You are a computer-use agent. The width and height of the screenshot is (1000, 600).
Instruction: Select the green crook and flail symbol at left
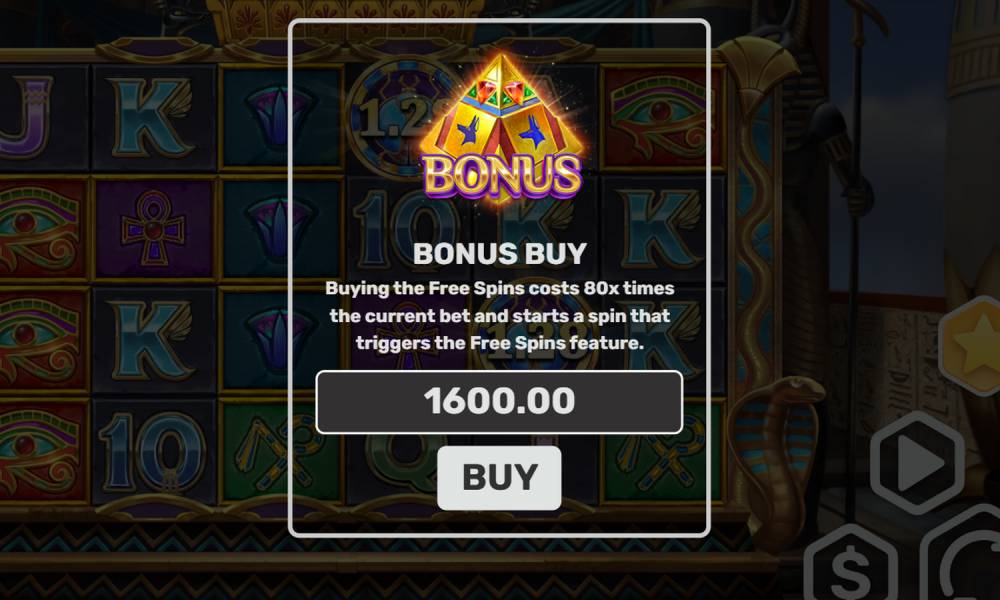click(x=278, y=451)
